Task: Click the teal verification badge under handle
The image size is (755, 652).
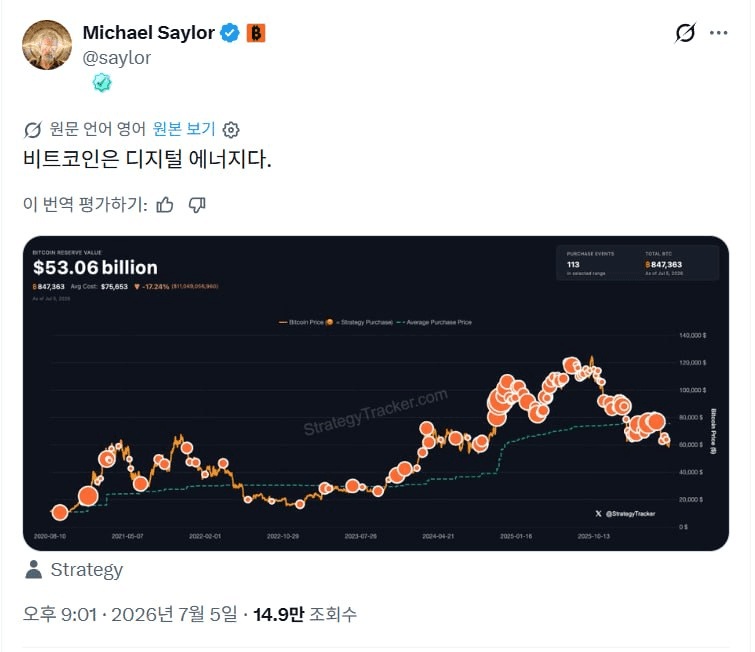Action: click(x=102, y=83)
